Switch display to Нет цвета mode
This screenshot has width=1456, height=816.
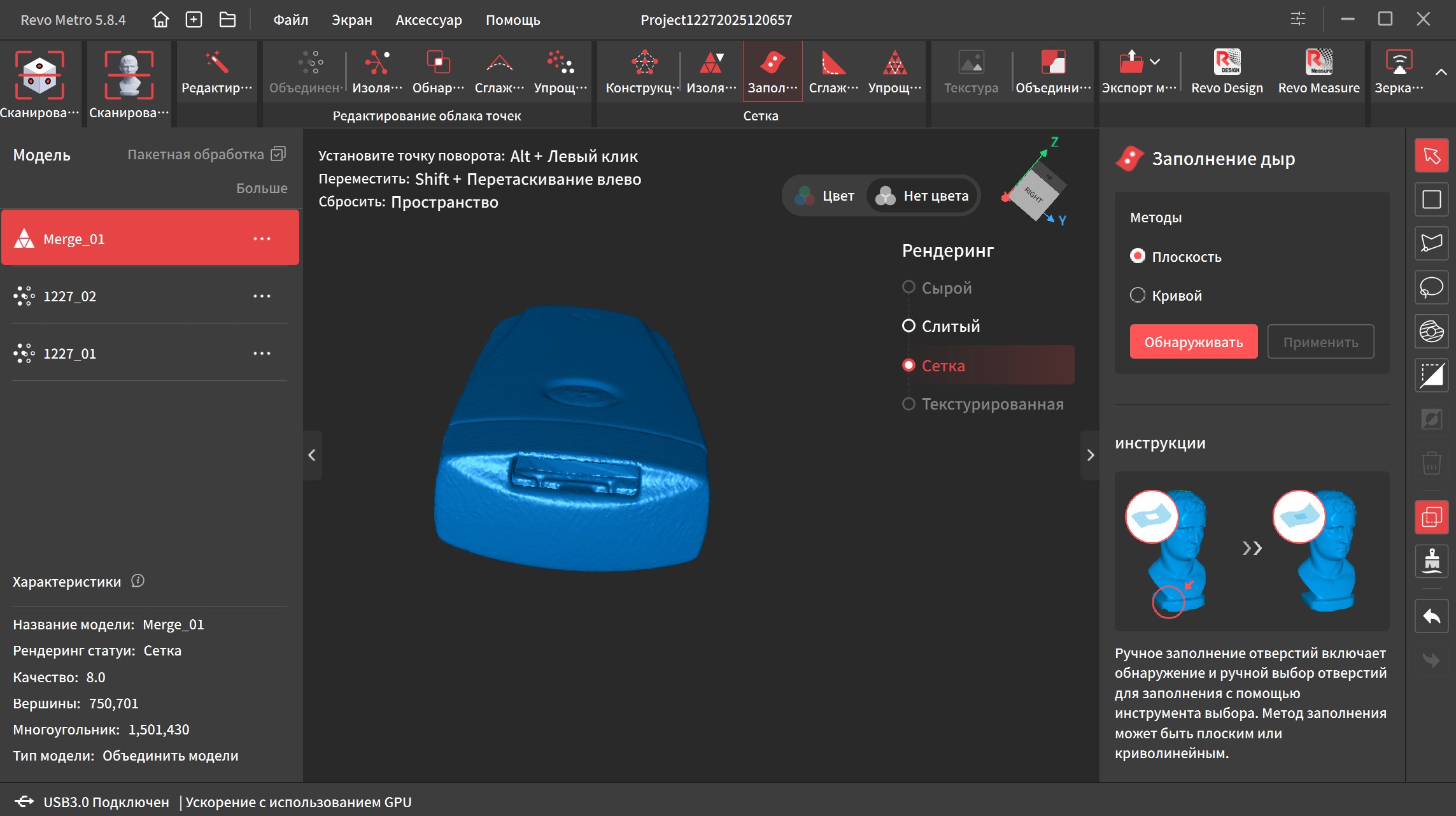click(922, 196)
